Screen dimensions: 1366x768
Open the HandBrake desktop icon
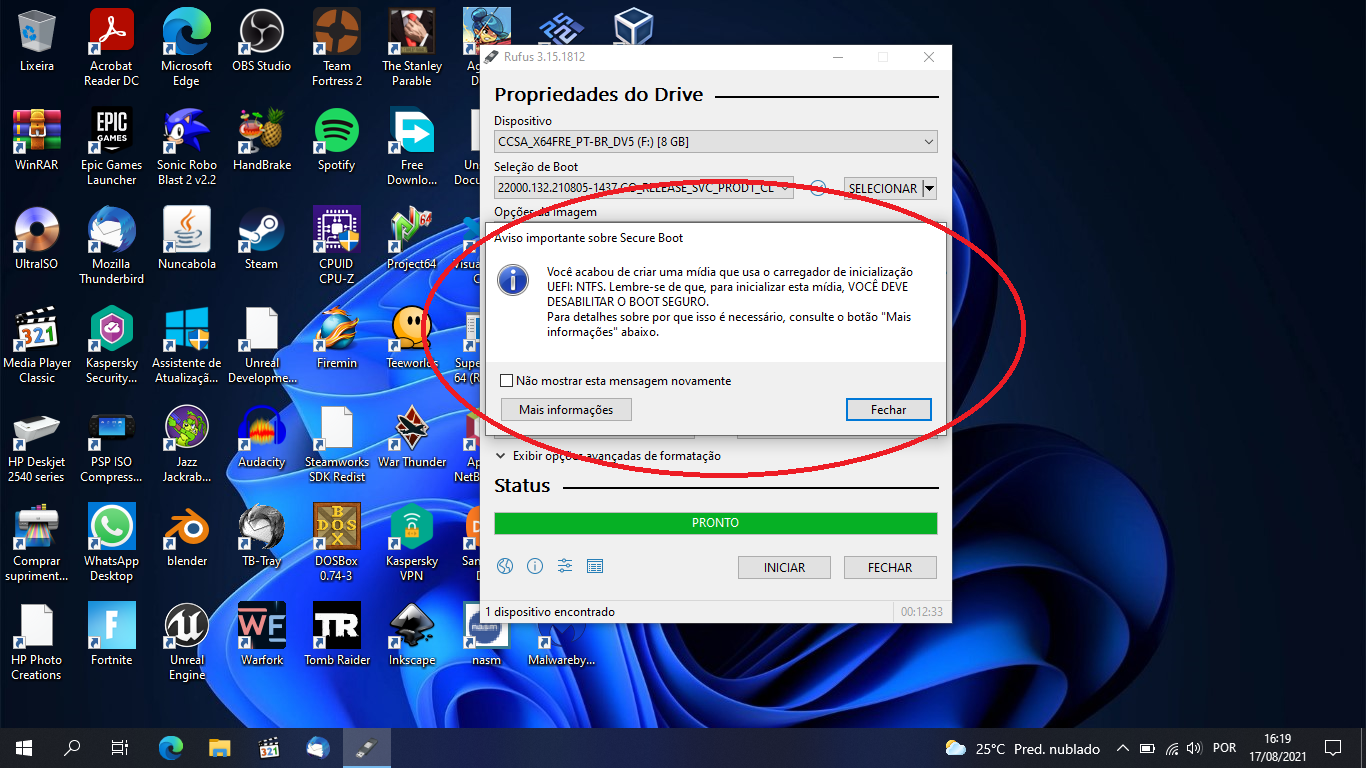(261, 141)
